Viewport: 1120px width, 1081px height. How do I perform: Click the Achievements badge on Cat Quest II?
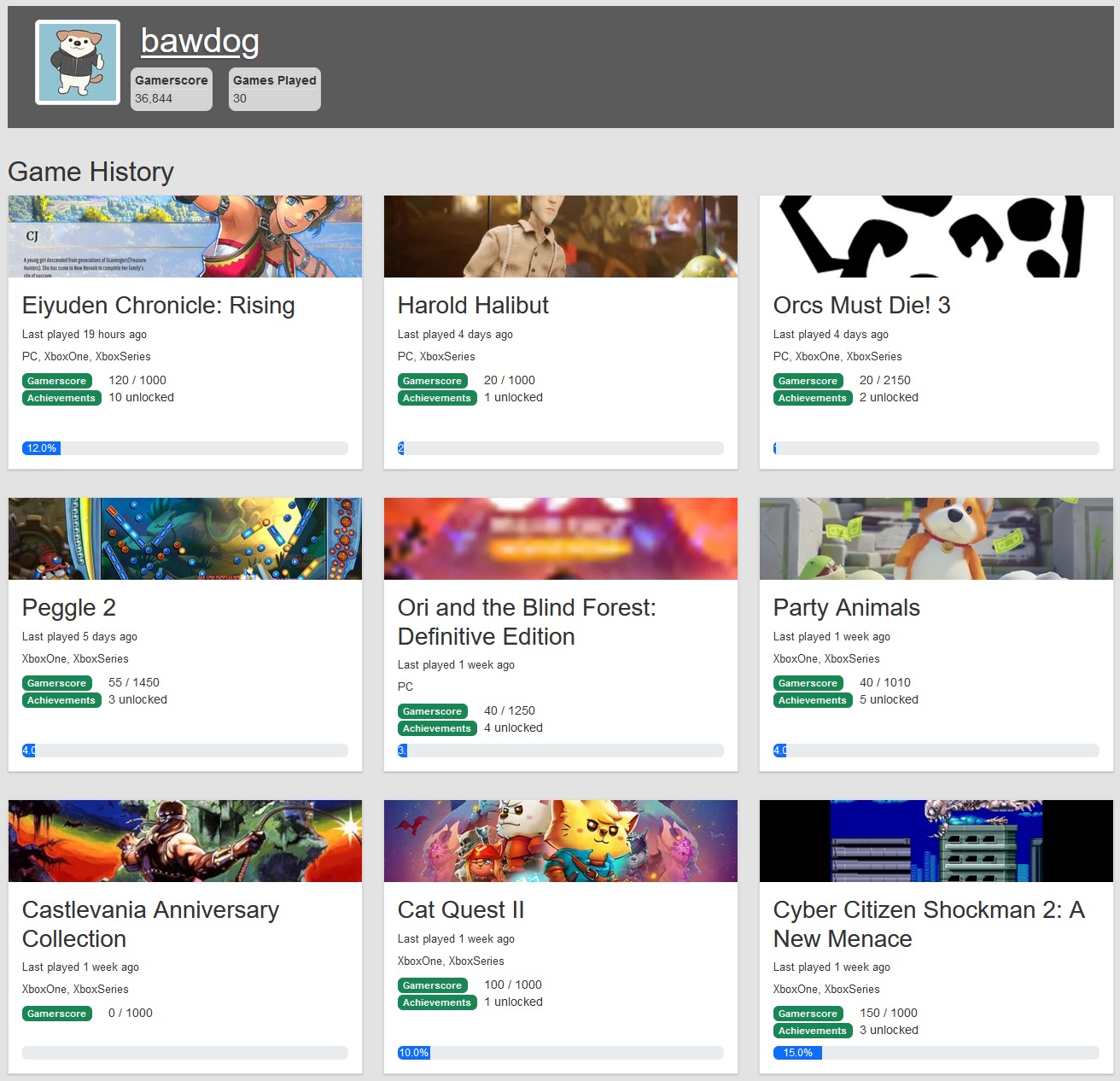pos(437,1002)
